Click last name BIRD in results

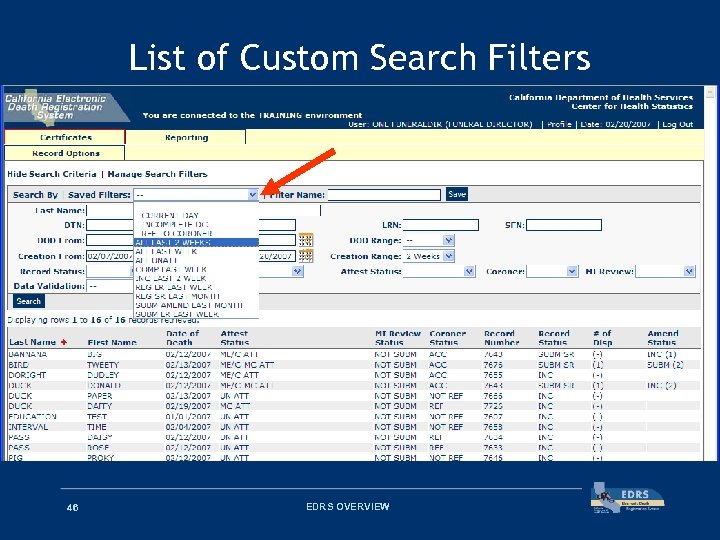coord(19,365)
